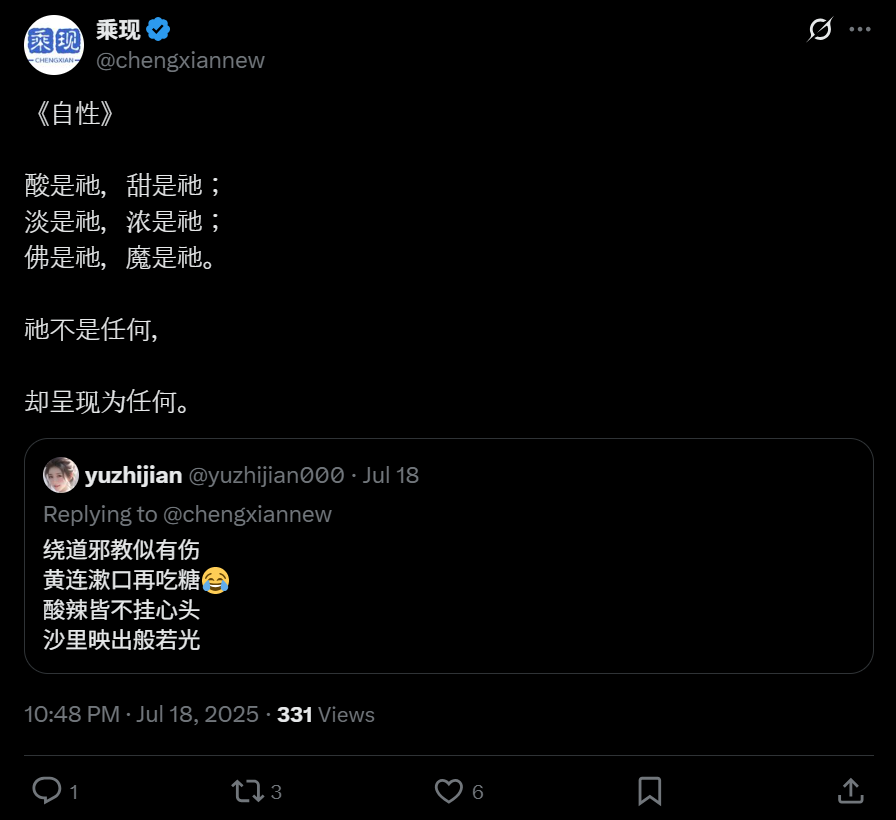Viewport: 896px width, 820px height.
Task: Repost using the retweet arrows icon
Action: [x=247, y=791]
